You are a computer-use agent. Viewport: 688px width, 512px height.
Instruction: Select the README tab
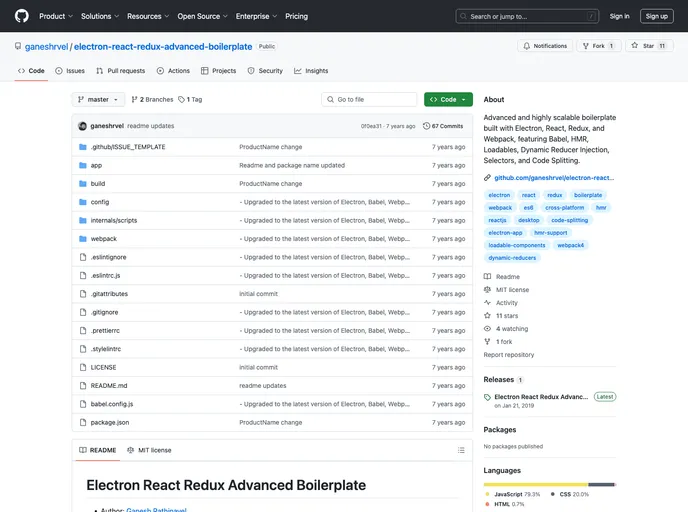tap(97, 450)
